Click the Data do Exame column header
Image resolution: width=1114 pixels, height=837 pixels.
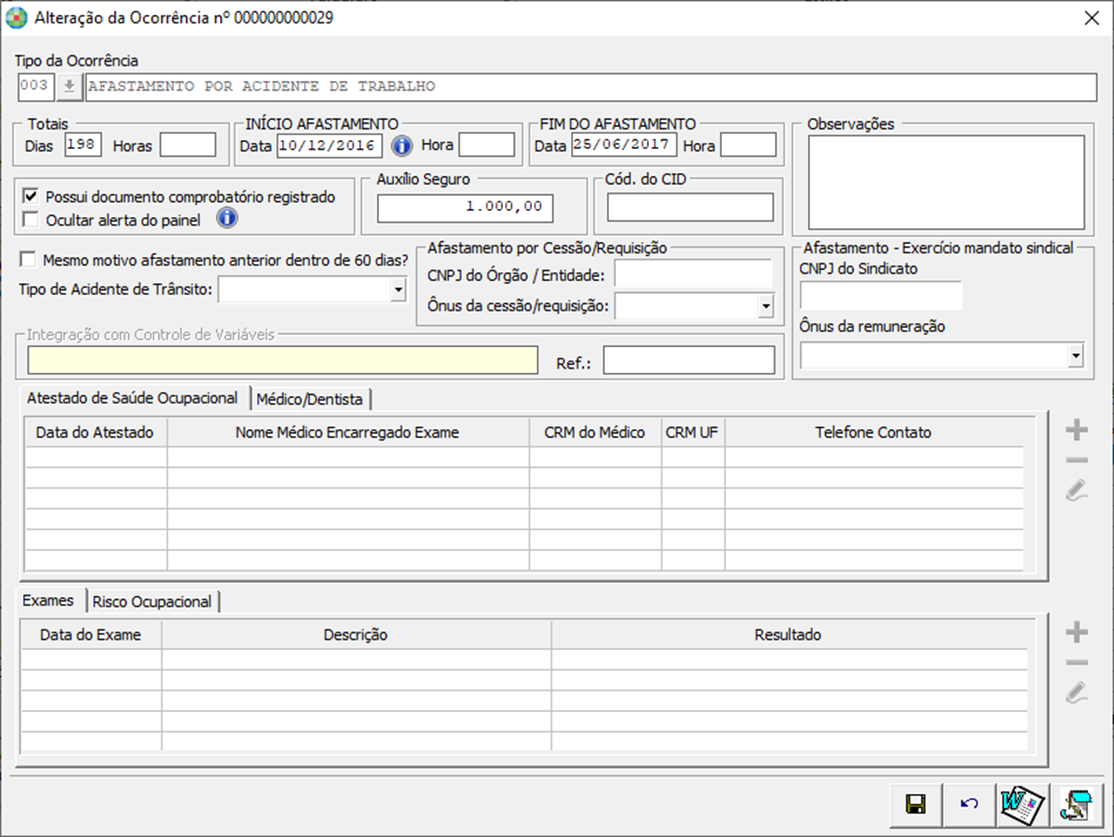point(90,634)
